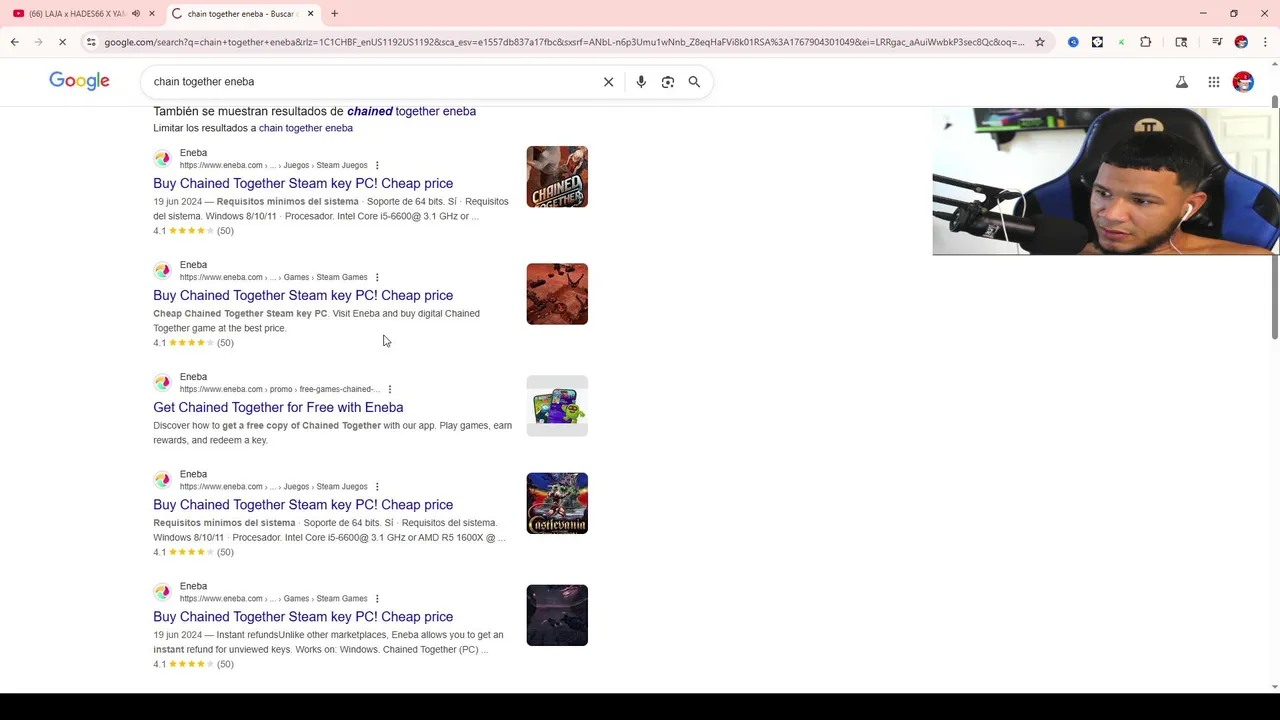Open the dark gameplay thumbnail of last result
This screenshot has height=720, width=1280.
pyautogui.click(x=557, y=615)
